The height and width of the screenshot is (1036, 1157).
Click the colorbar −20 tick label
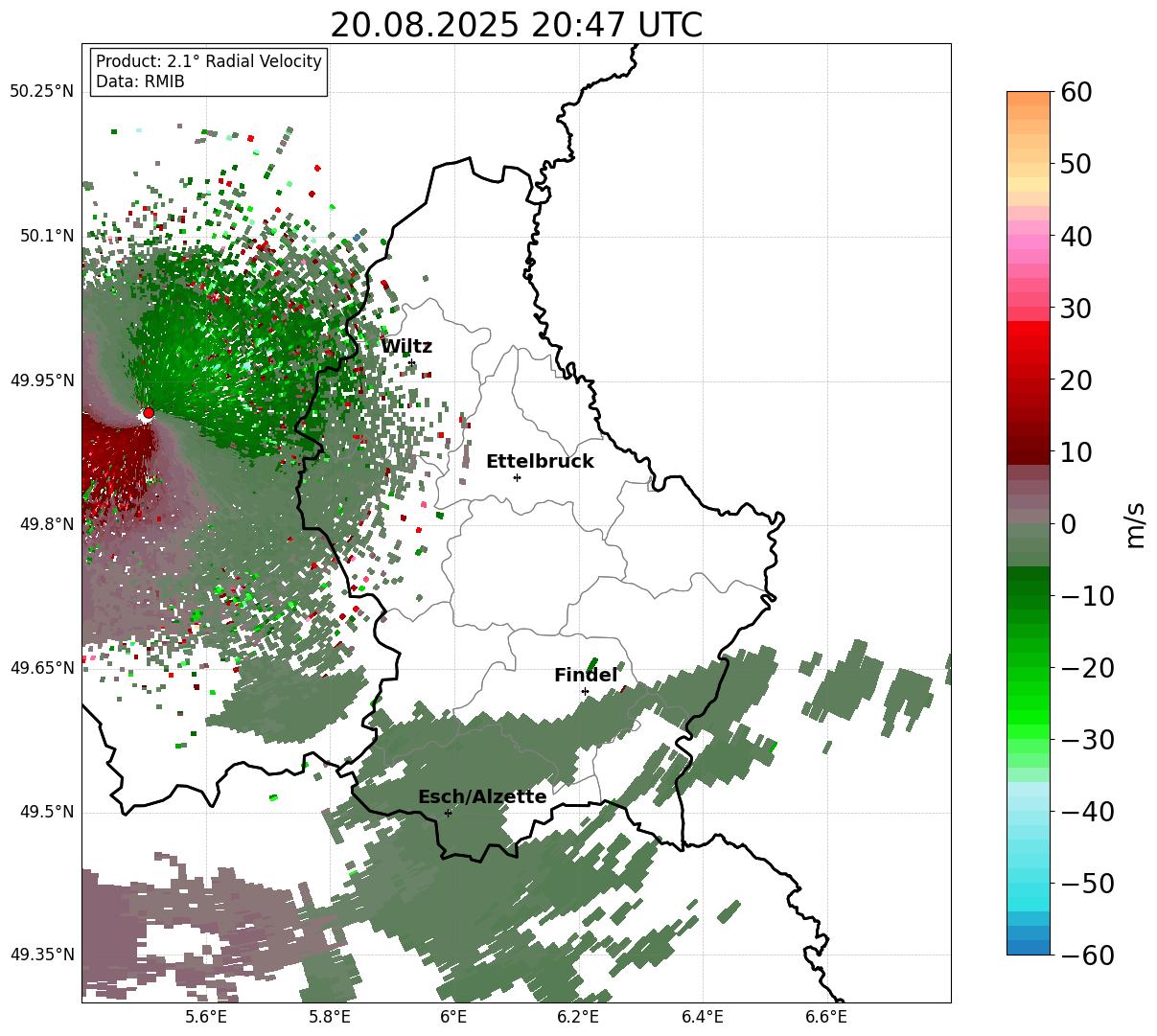(1087, 668)
